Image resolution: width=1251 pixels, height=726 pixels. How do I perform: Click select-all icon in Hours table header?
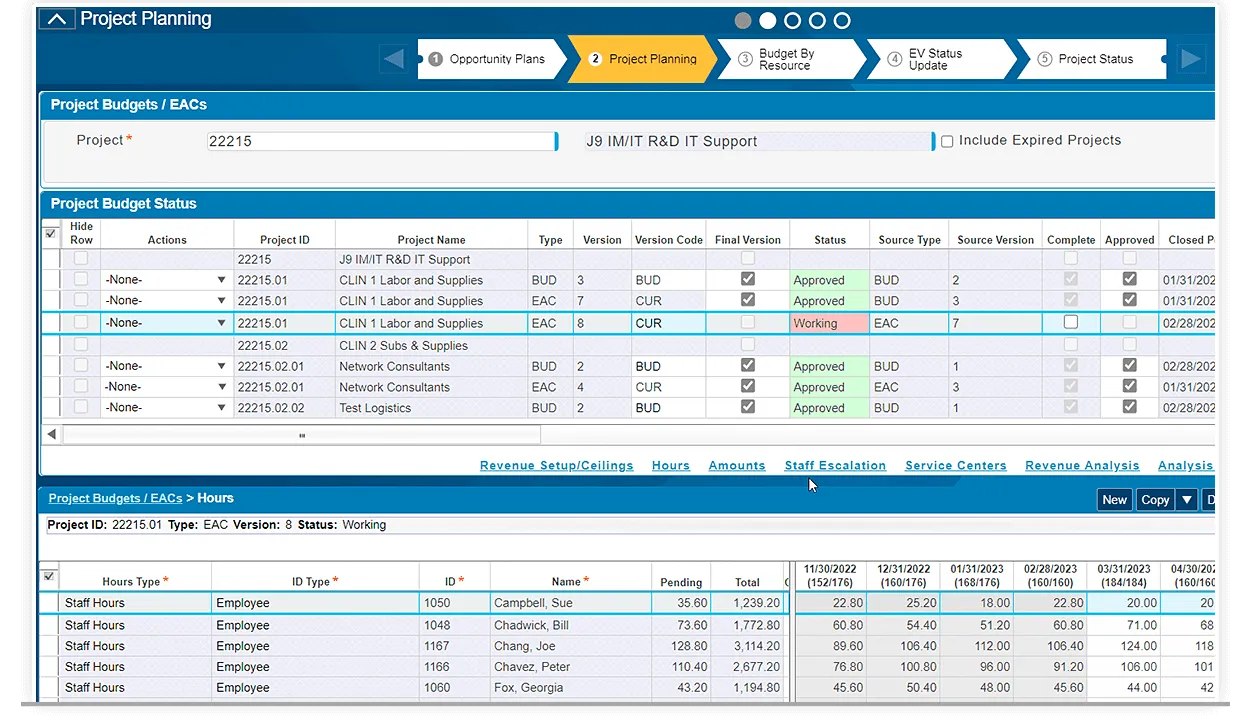coord(50,577)
